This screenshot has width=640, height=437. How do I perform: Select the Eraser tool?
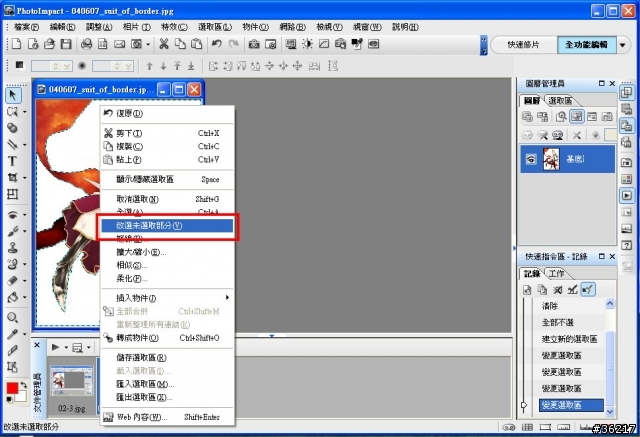coord(12,281)
